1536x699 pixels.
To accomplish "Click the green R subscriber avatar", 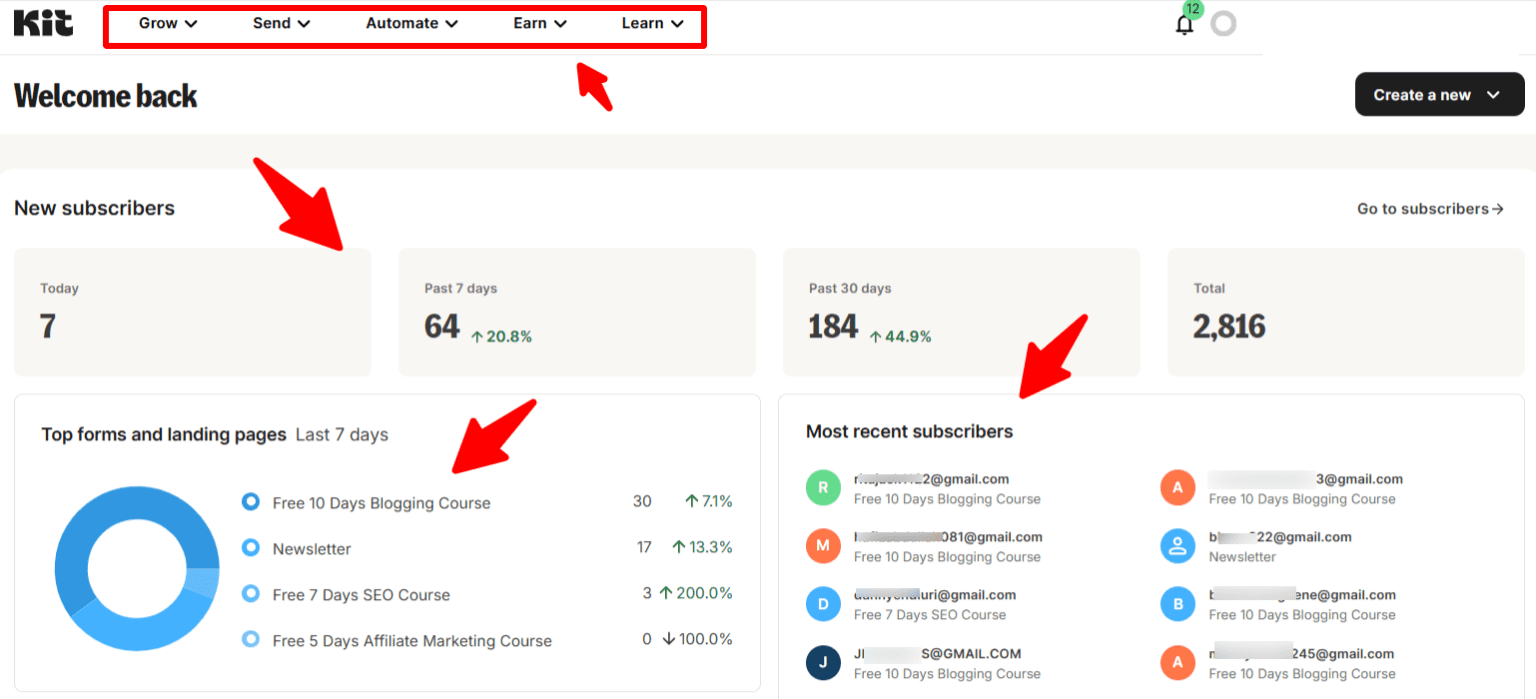I will tap(822, 488).
